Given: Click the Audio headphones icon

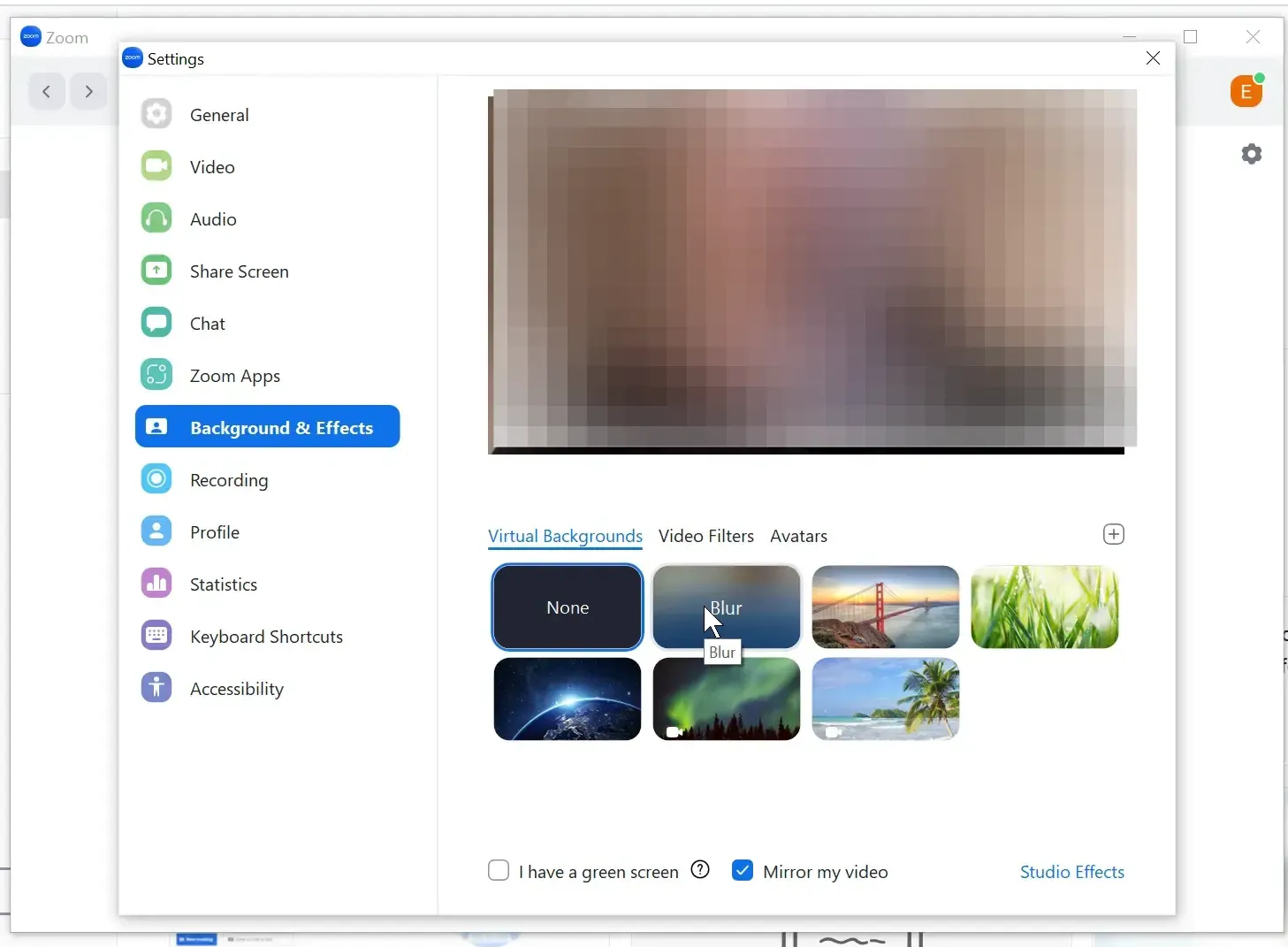Looking at the screenshot, I should (156, 218).
